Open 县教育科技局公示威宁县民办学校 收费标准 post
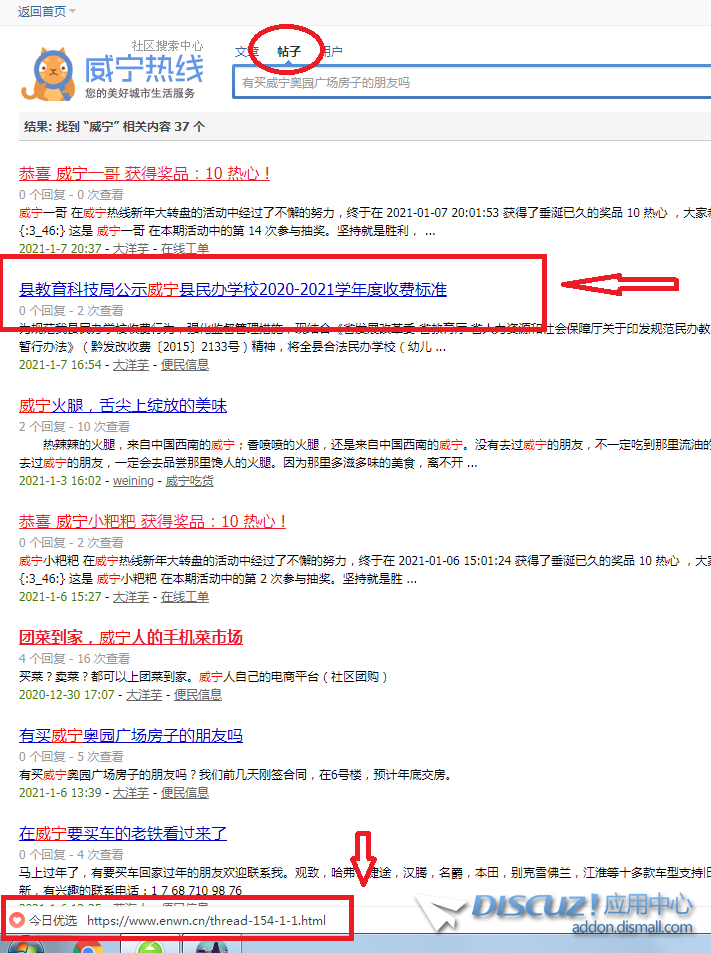The image size is (711, 953). tap(233, 290)
